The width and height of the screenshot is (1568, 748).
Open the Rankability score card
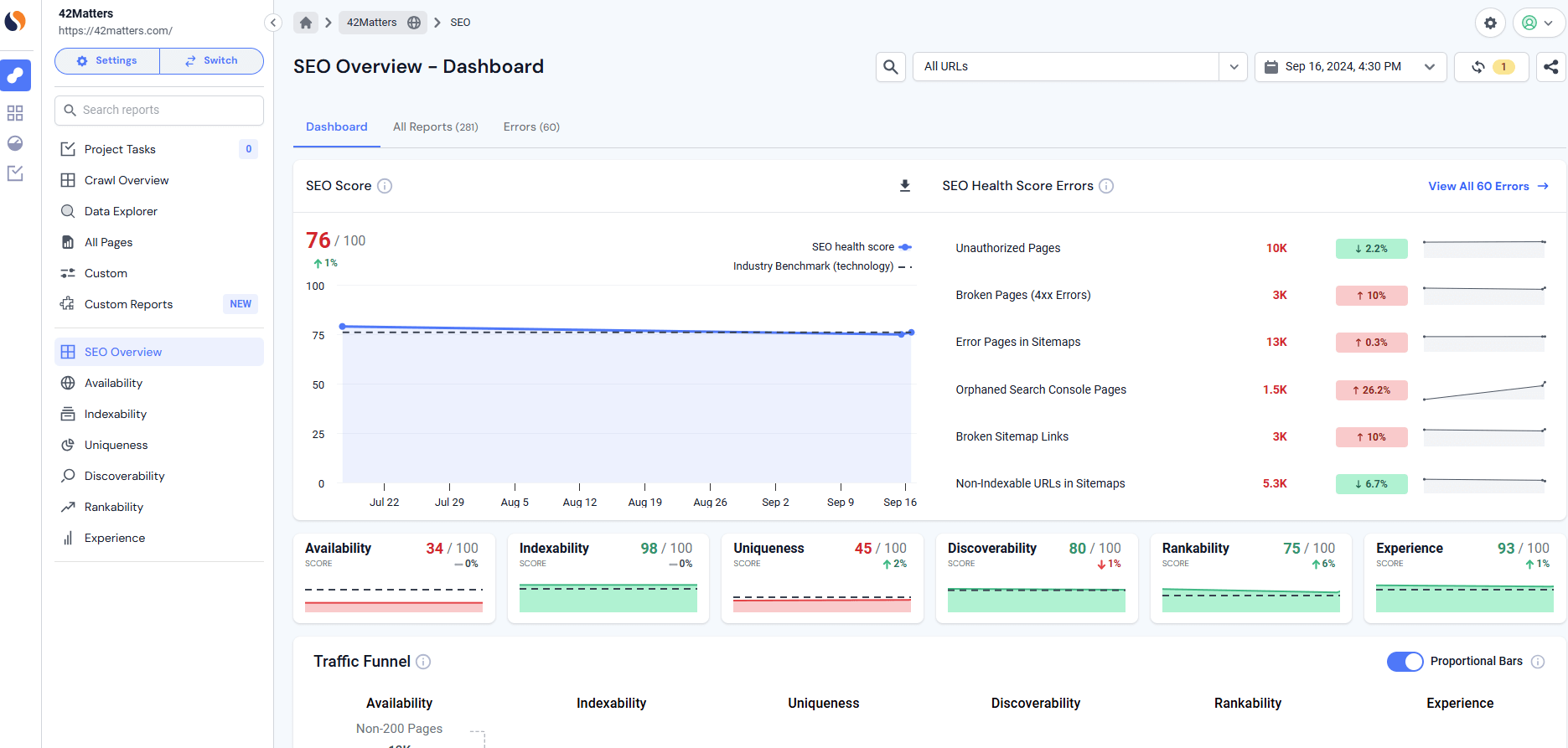coord(1251,578)
